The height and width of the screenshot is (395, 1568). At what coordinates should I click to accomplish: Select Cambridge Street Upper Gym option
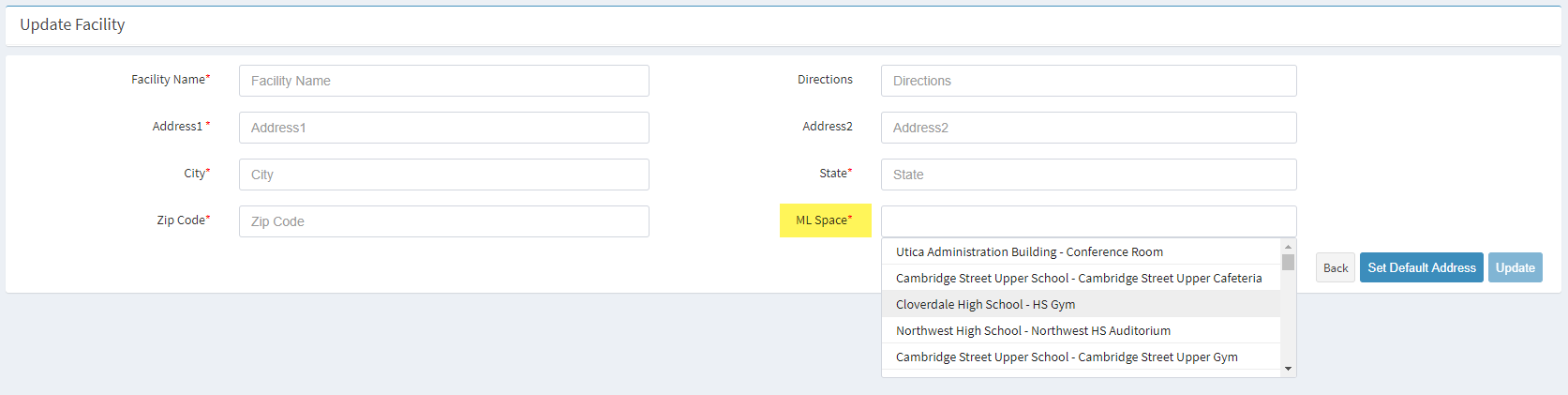(1081, 357)
